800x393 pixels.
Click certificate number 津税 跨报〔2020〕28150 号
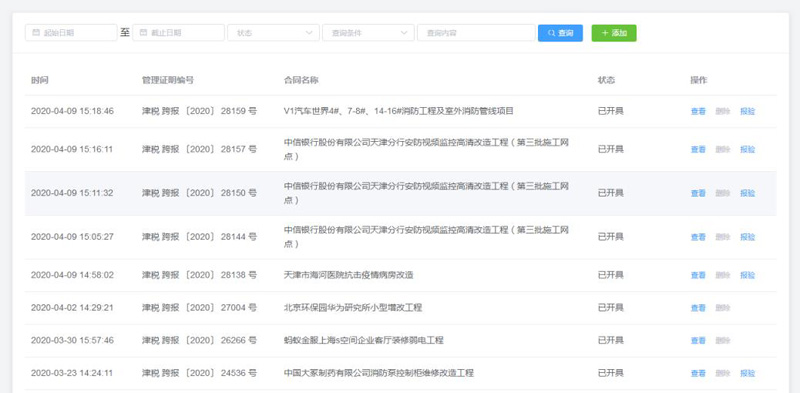[x=199, y=193]
